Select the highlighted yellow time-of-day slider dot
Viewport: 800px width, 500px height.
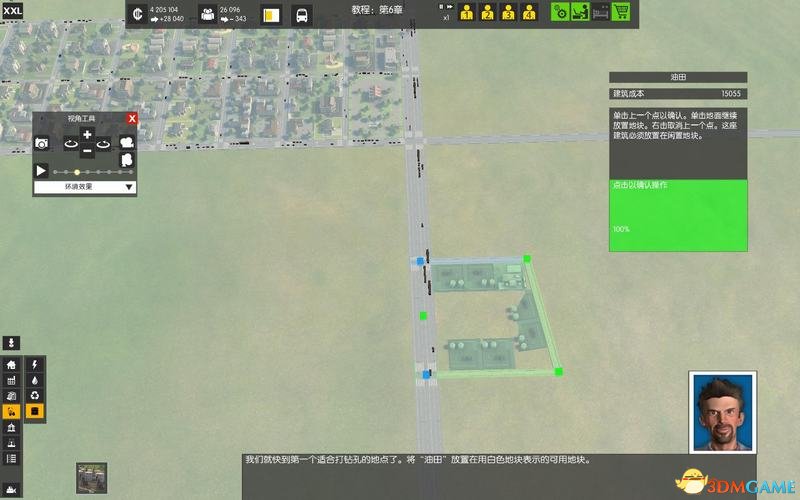pos(77,172)
